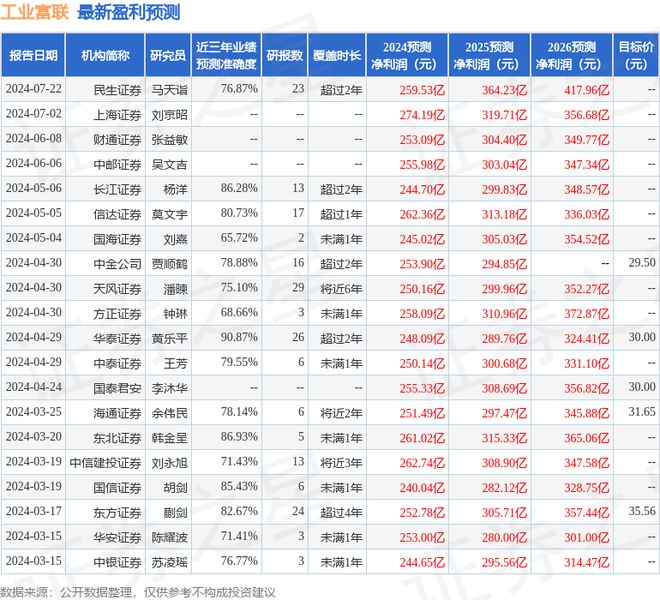Image resolution: width=660 pixels, height=600 pixels.
Task: Click the 2024预测净利润 column header
Action: (407, 56)
